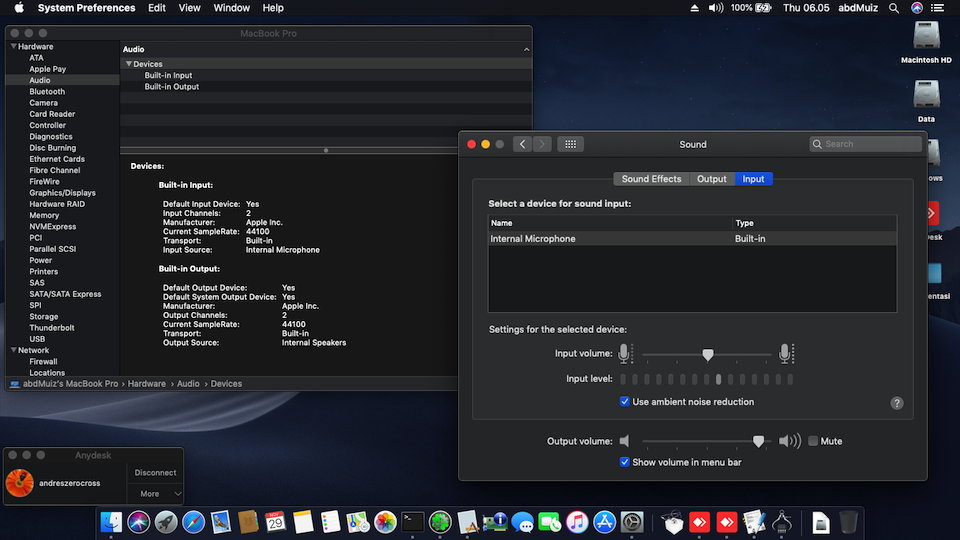Click the Help question mark button
The image size is (960, 540).
[x=897, y=403]
